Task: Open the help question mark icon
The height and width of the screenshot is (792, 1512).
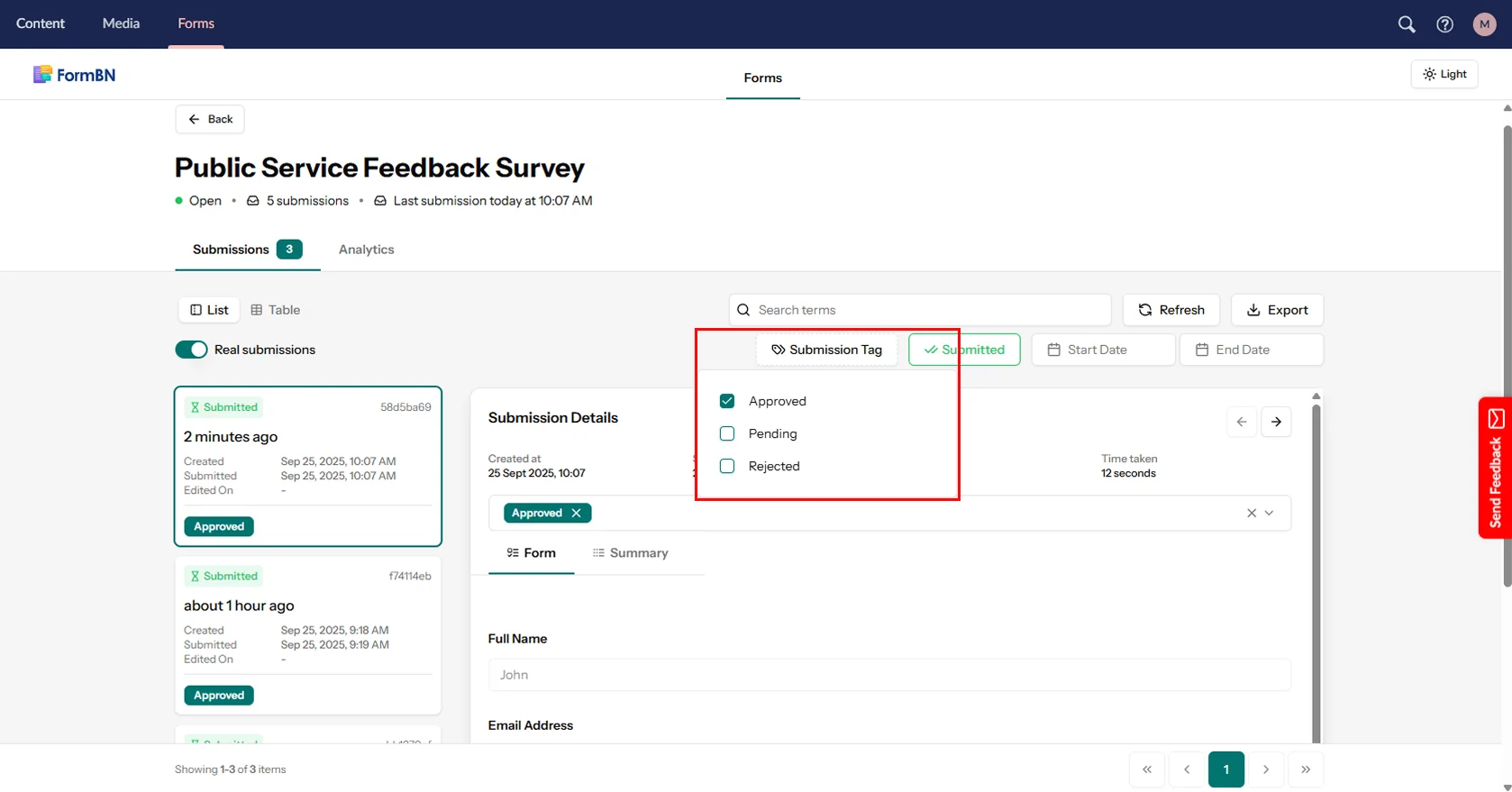Action: (x=1444, y=24)
